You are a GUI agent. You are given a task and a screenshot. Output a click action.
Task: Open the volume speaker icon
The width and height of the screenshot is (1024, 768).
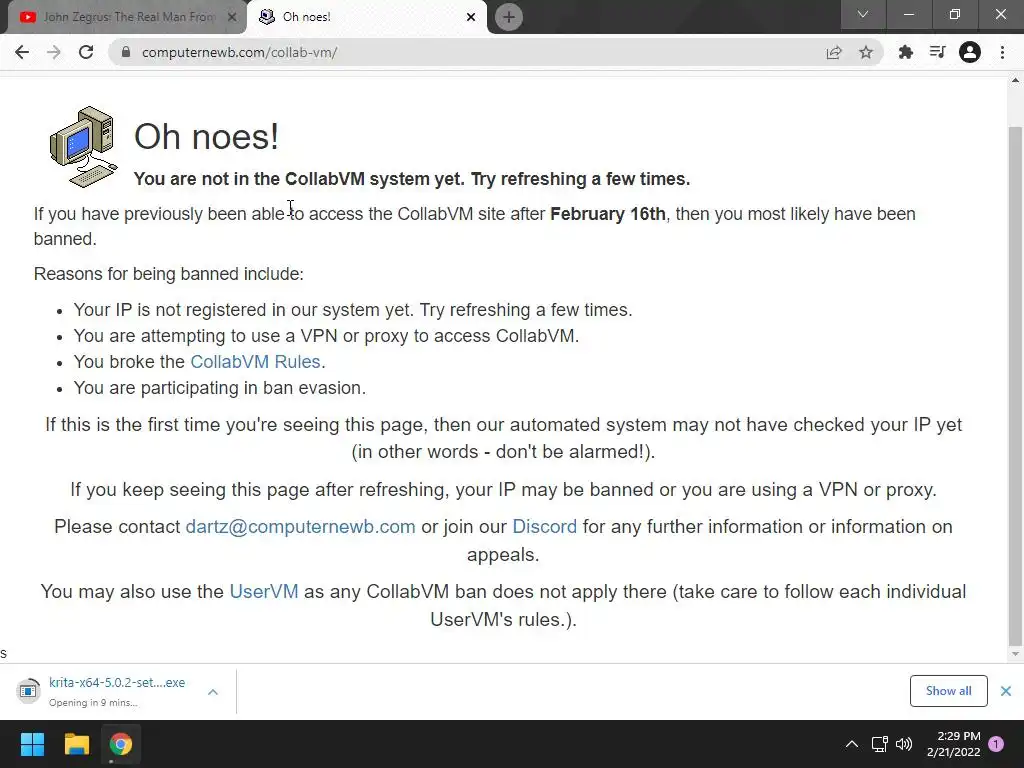[x=904, y=744]
